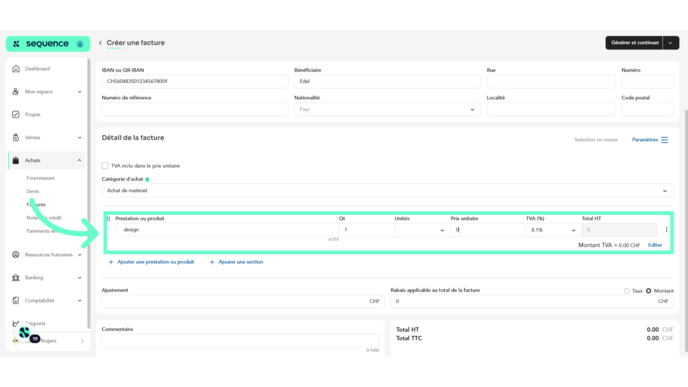This screenshot has height=387, width=688.
Task: Click the IBAN ou QR-IBAN field
Action: click(x=195, y=81)
